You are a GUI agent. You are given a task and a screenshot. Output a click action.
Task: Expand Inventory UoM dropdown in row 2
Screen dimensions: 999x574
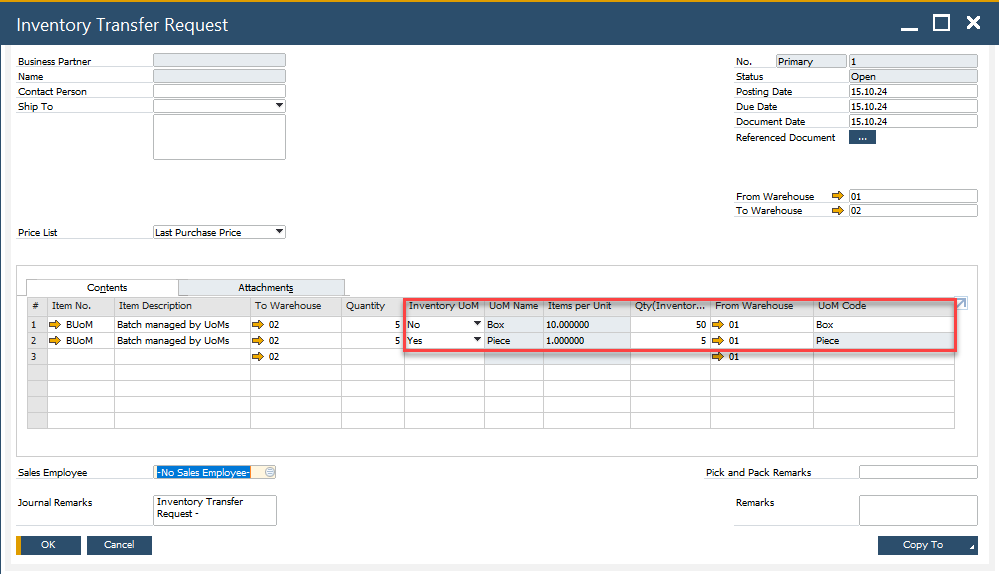pyautogui.click(x=476, y=341)
